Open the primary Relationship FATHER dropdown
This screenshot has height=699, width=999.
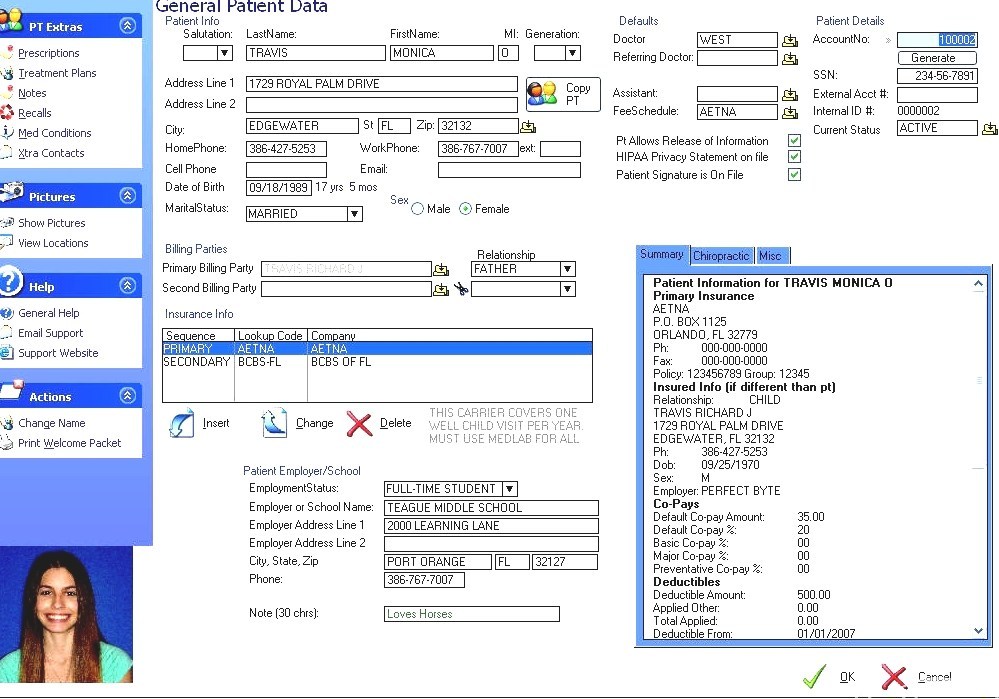568,269
